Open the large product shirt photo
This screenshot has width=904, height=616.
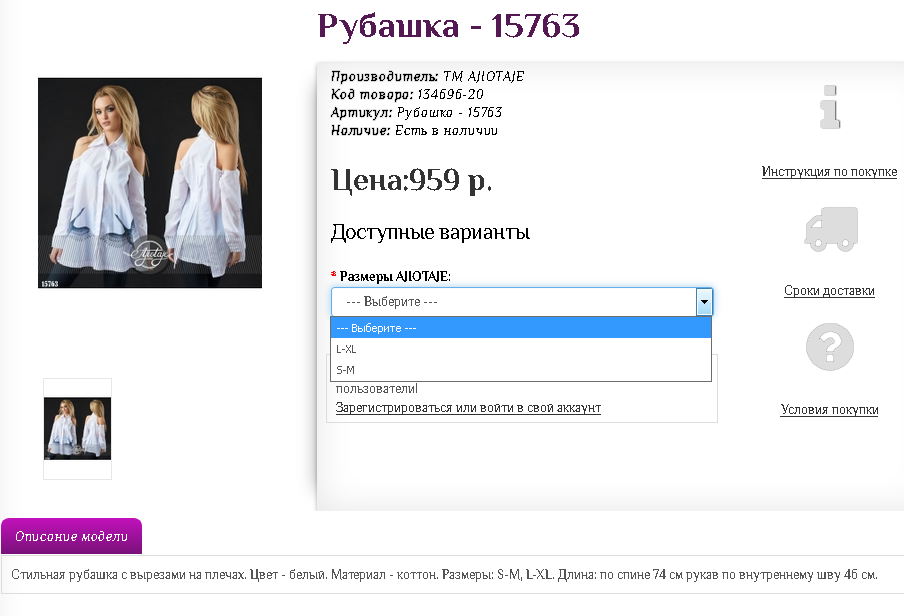(x=150, y=183)
